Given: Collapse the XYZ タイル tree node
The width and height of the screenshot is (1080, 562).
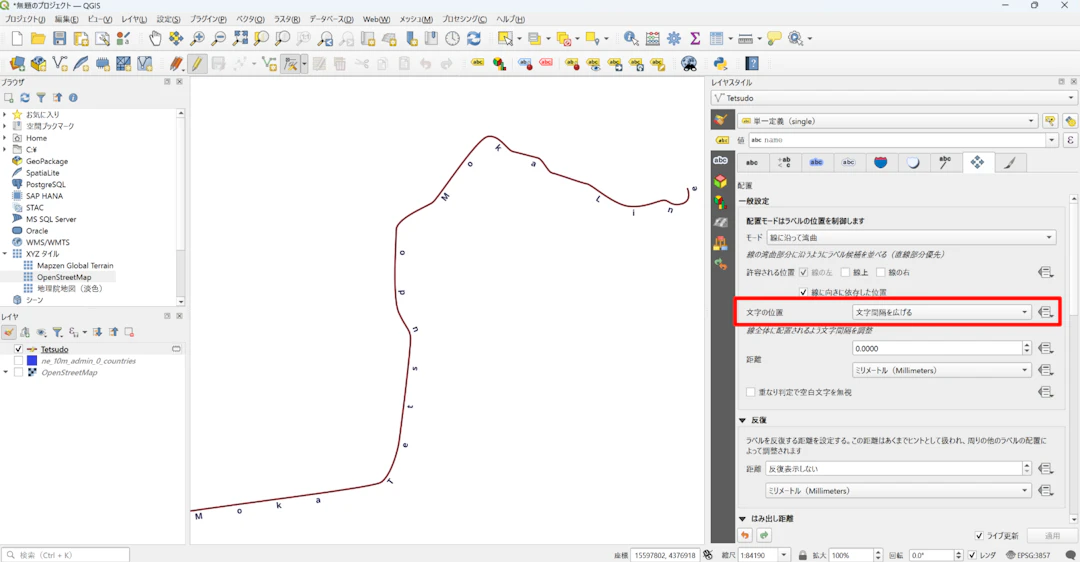Looking at the screenshot, I should (5, 254).
